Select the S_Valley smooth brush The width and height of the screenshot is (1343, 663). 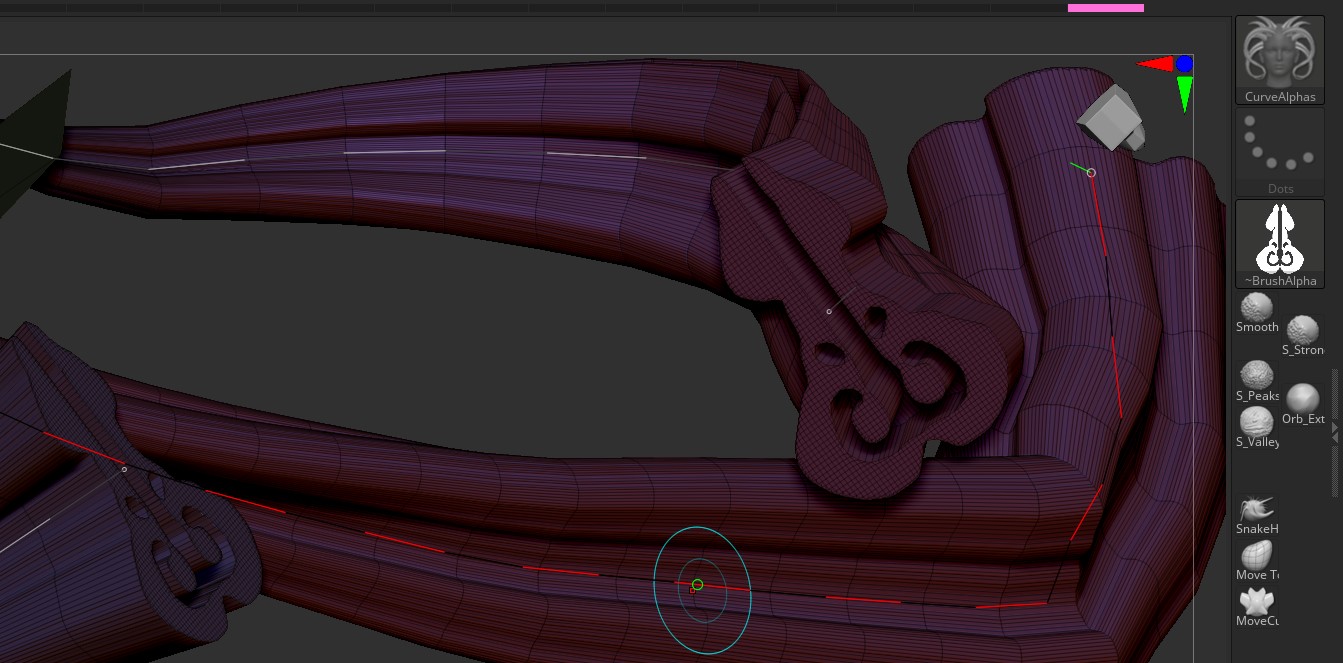[1257, 428]
